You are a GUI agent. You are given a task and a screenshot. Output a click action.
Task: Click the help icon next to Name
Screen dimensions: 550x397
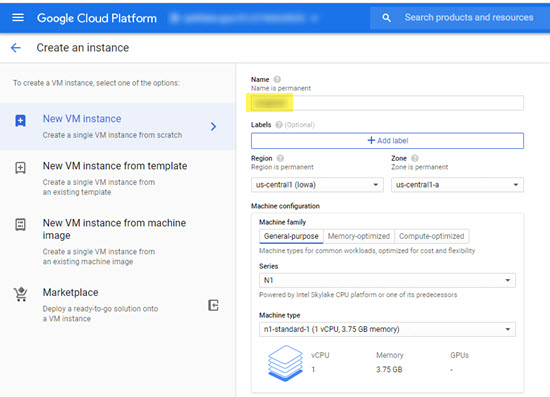(x=277, y=79)
